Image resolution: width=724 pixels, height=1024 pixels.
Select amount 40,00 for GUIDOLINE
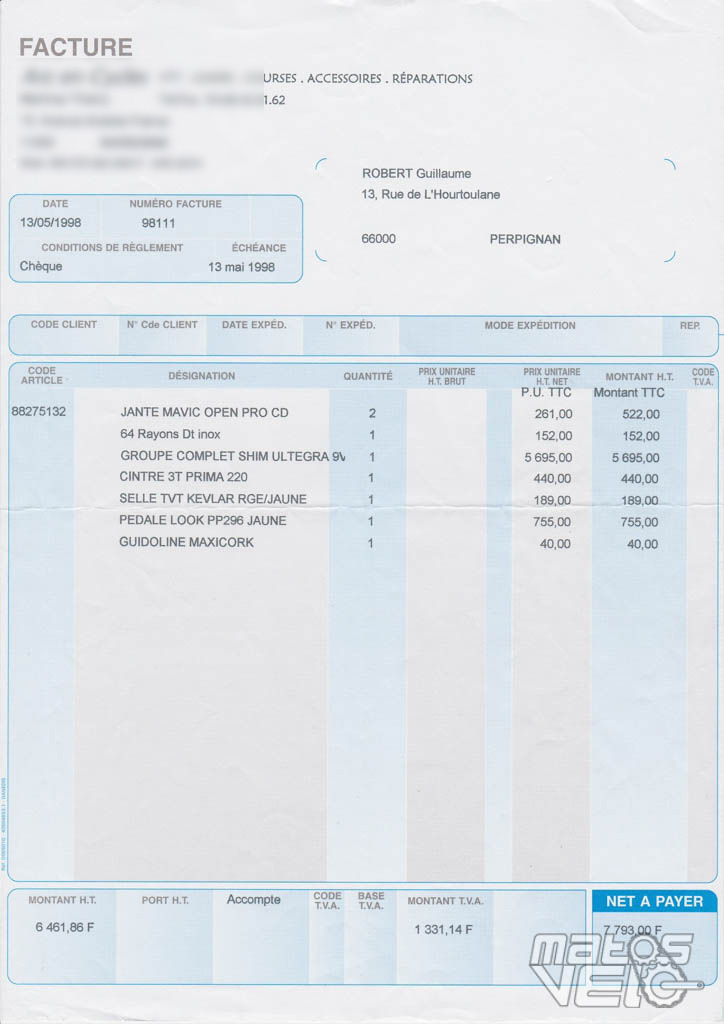[642, 544]
